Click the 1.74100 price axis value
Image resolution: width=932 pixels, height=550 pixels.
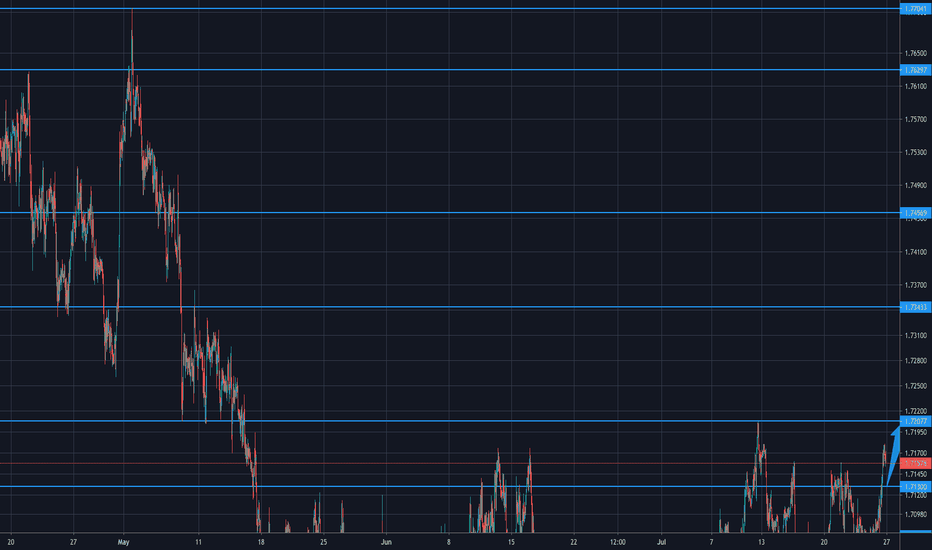(915, 252)
